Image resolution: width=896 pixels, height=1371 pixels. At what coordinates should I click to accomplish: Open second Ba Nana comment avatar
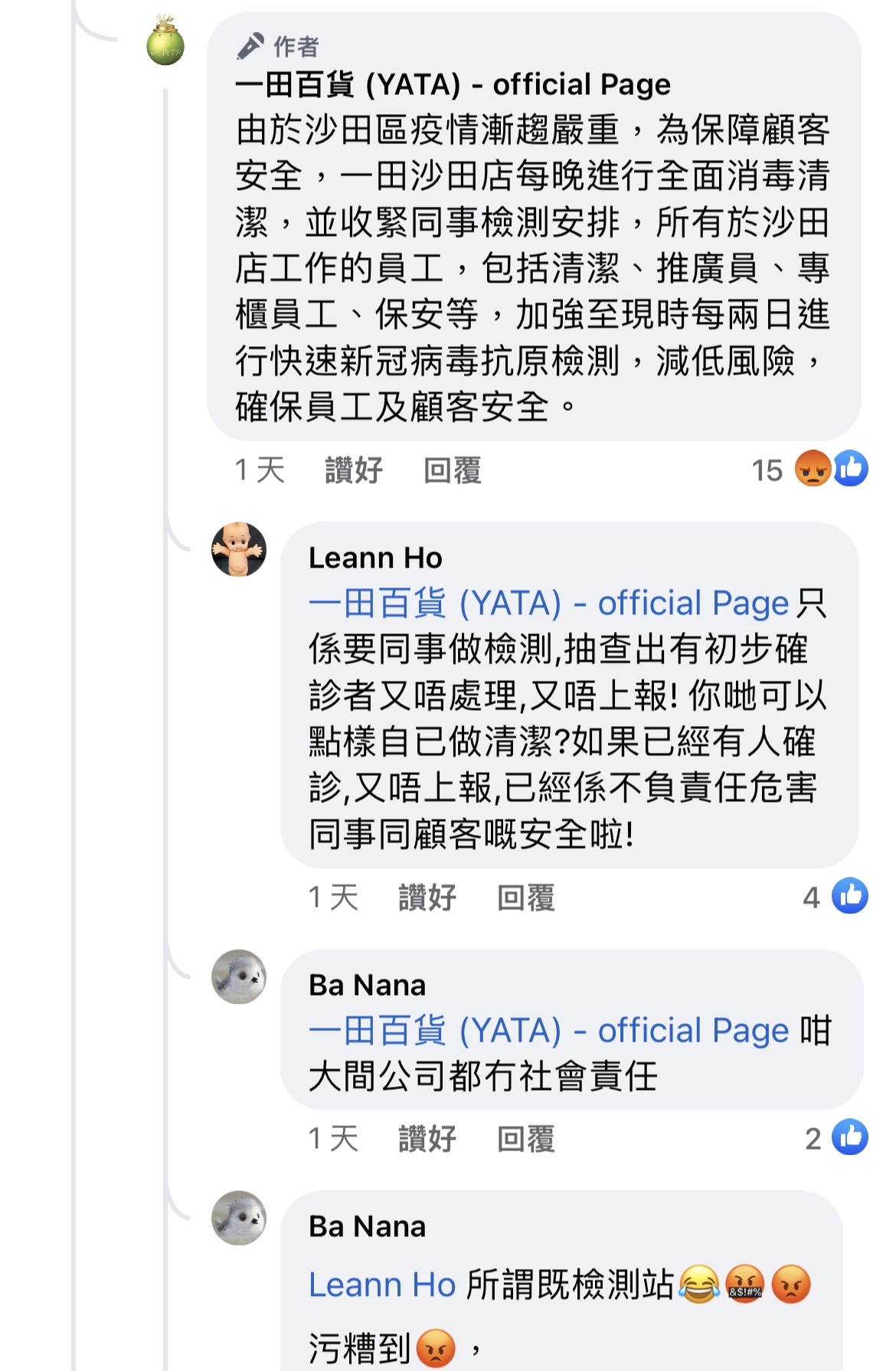[239, 1219]
